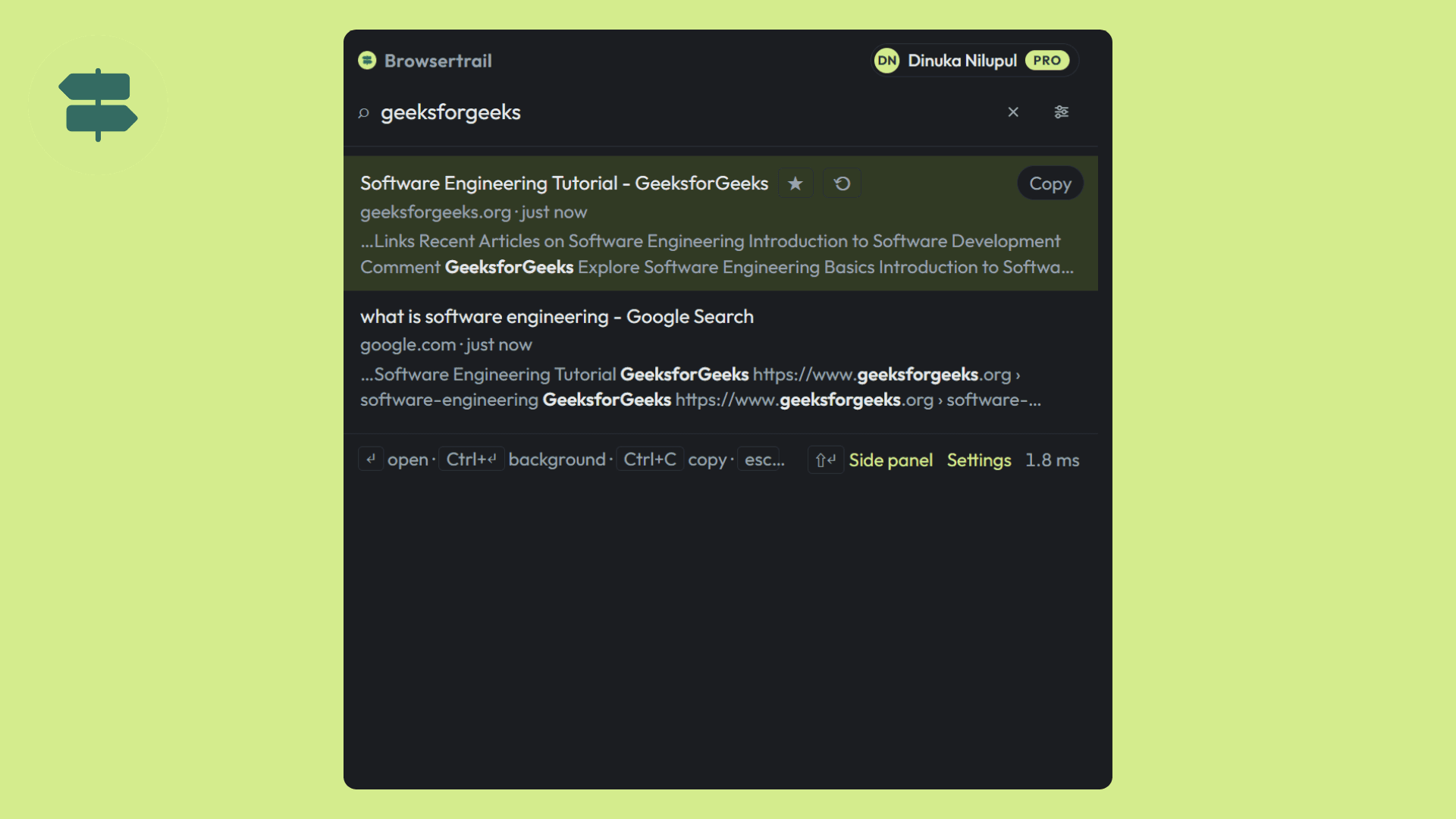This screenshot has height=819, width=1456.
Task: Click the esc shortcut hint
Action: (761, 460)
